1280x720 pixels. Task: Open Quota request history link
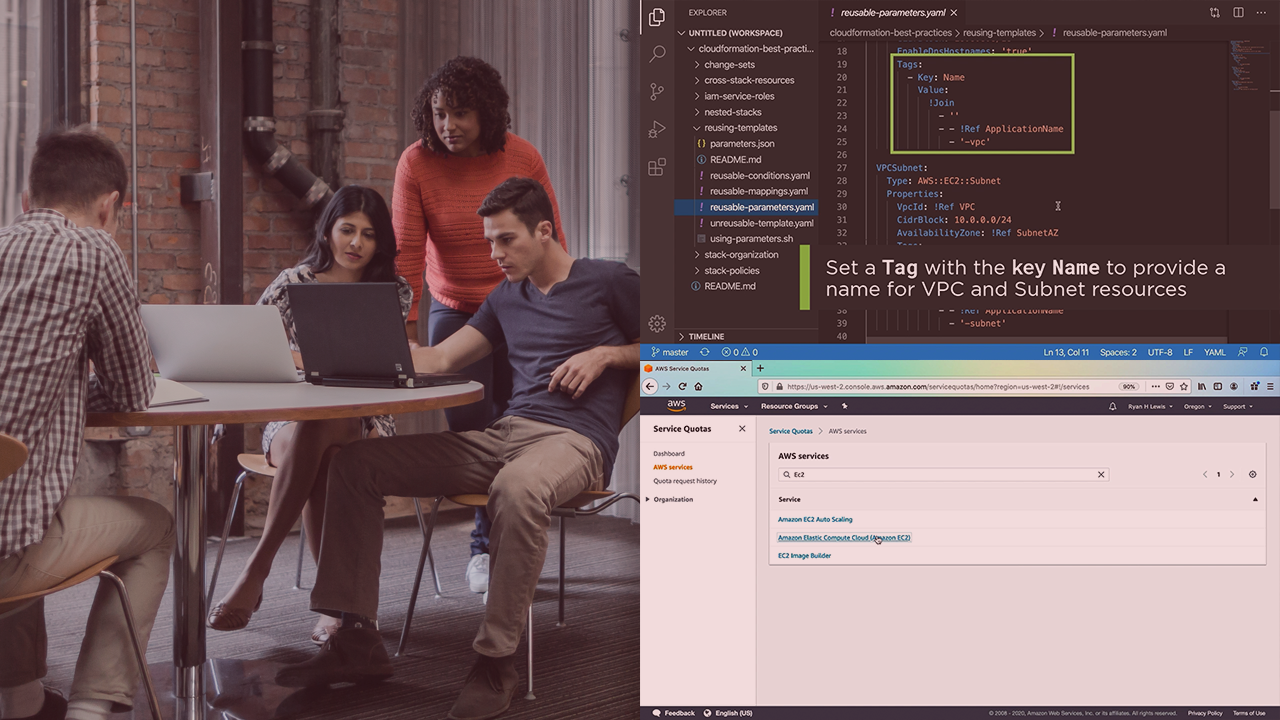[x=685, y=481]
